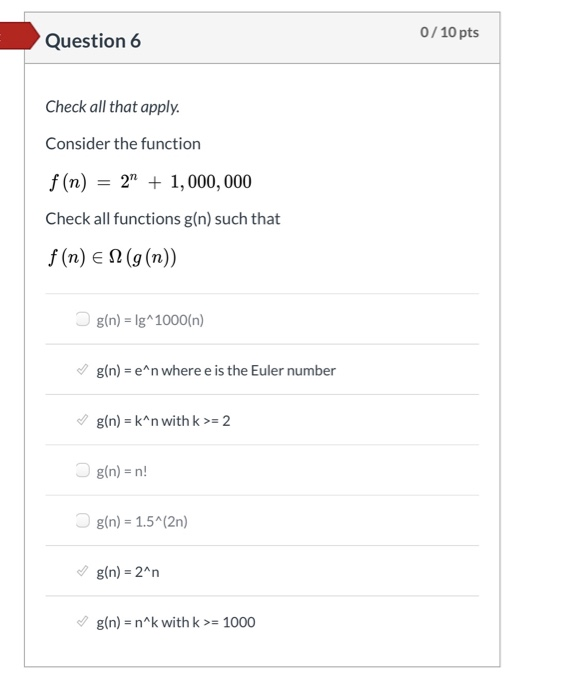The height and width of the screenshot is (700, 568).
Task: Click the f(n) = 2^n + 1,000,000 formula
Action: [x=150, y=182]
